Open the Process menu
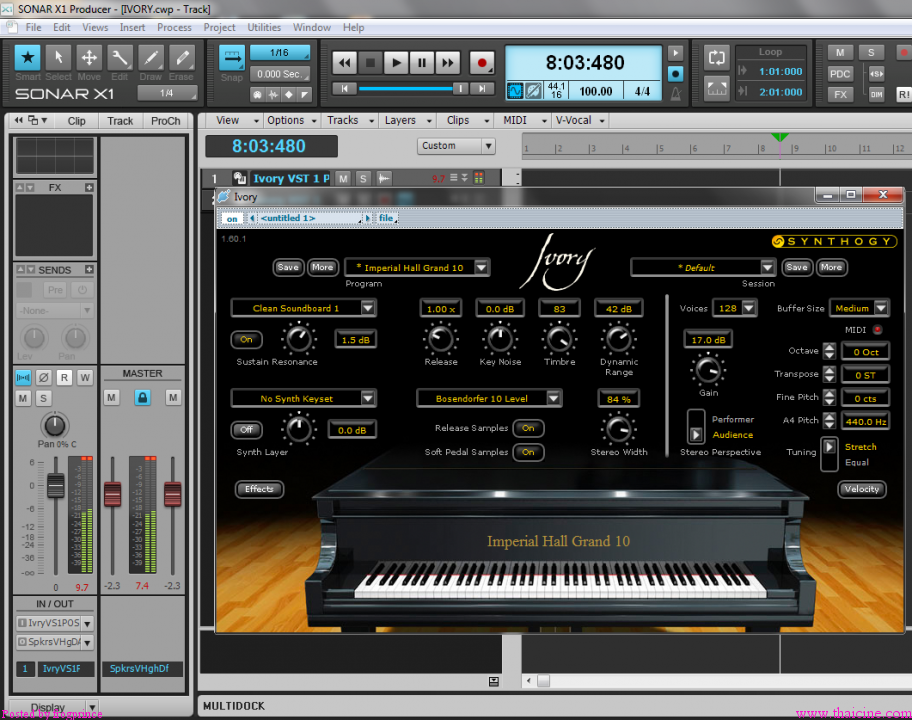Image resolution: width=912 pixels, height=720 pixels. coord(174,27)
